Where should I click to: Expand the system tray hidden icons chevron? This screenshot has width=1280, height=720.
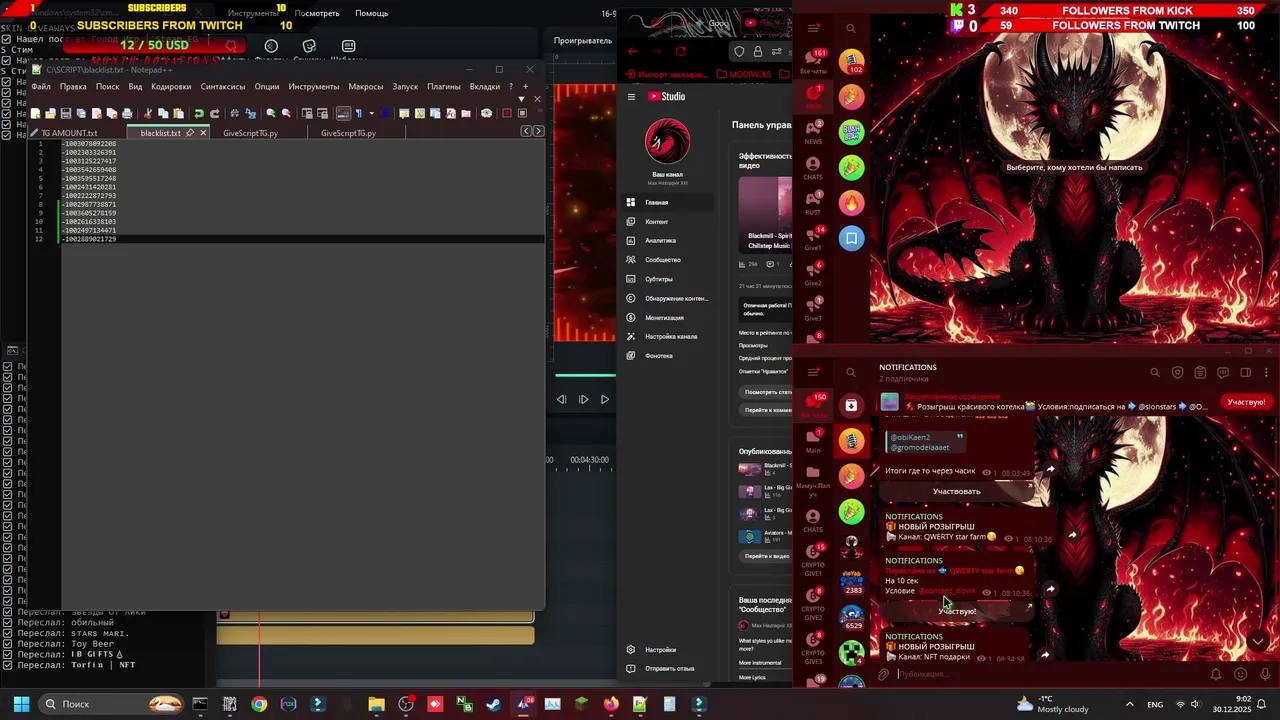point(1130,704)
